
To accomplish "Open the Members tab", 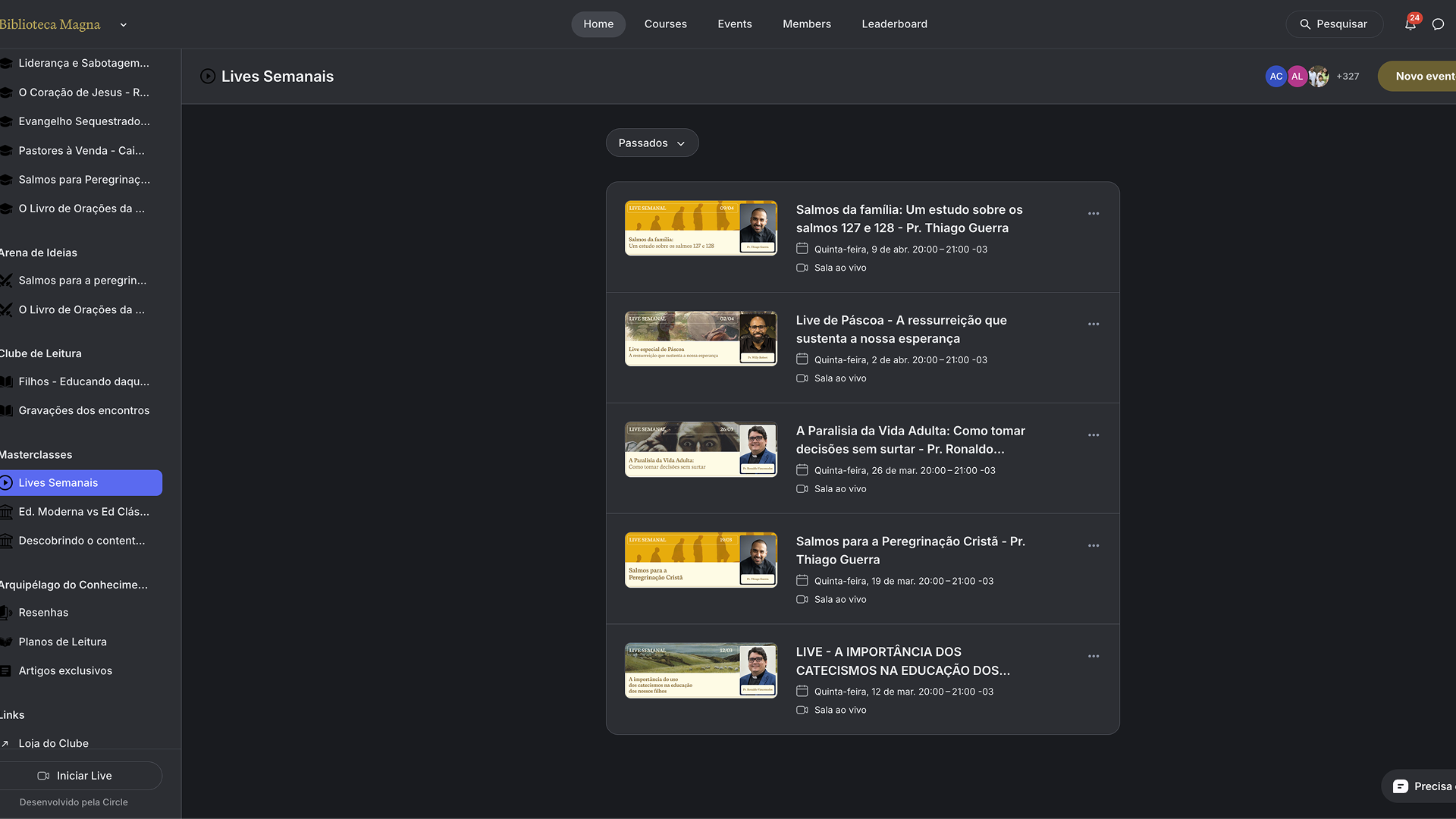I will click(x=807, y=24).
